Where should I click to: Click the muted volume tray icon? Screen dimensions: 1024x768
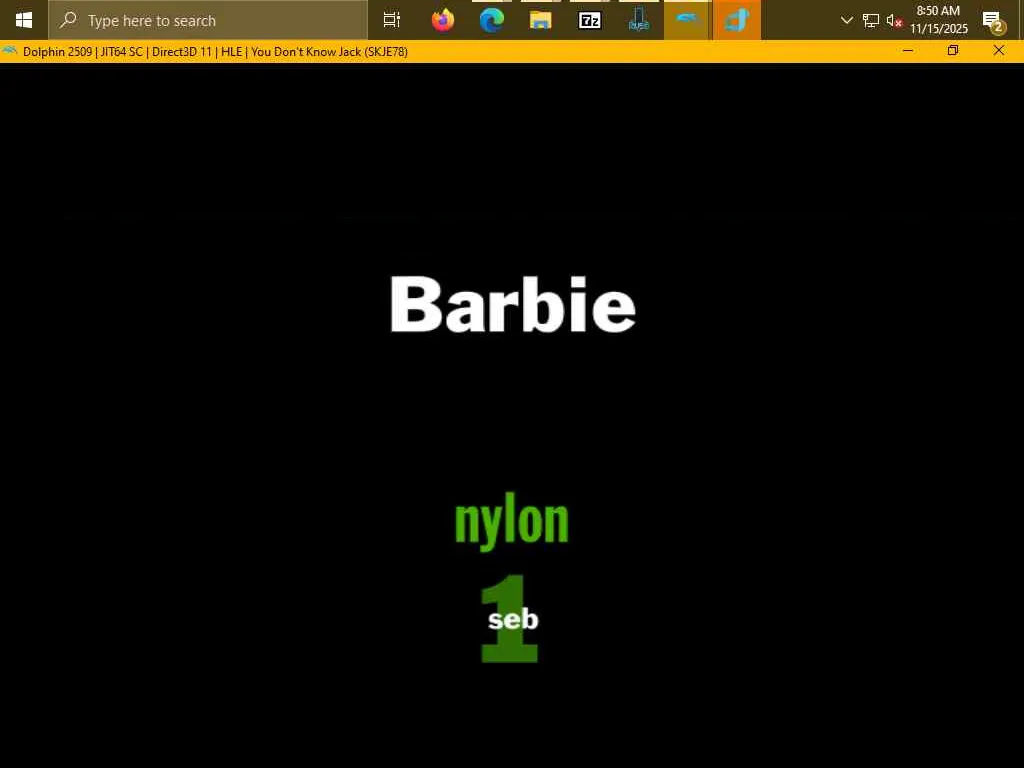pos(894,21)
